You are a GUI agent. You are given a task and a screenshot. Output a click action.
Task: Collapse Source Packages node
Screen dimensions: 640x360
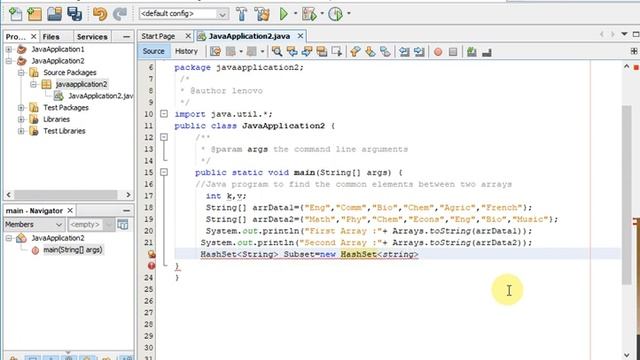click(x=21, y=73)
